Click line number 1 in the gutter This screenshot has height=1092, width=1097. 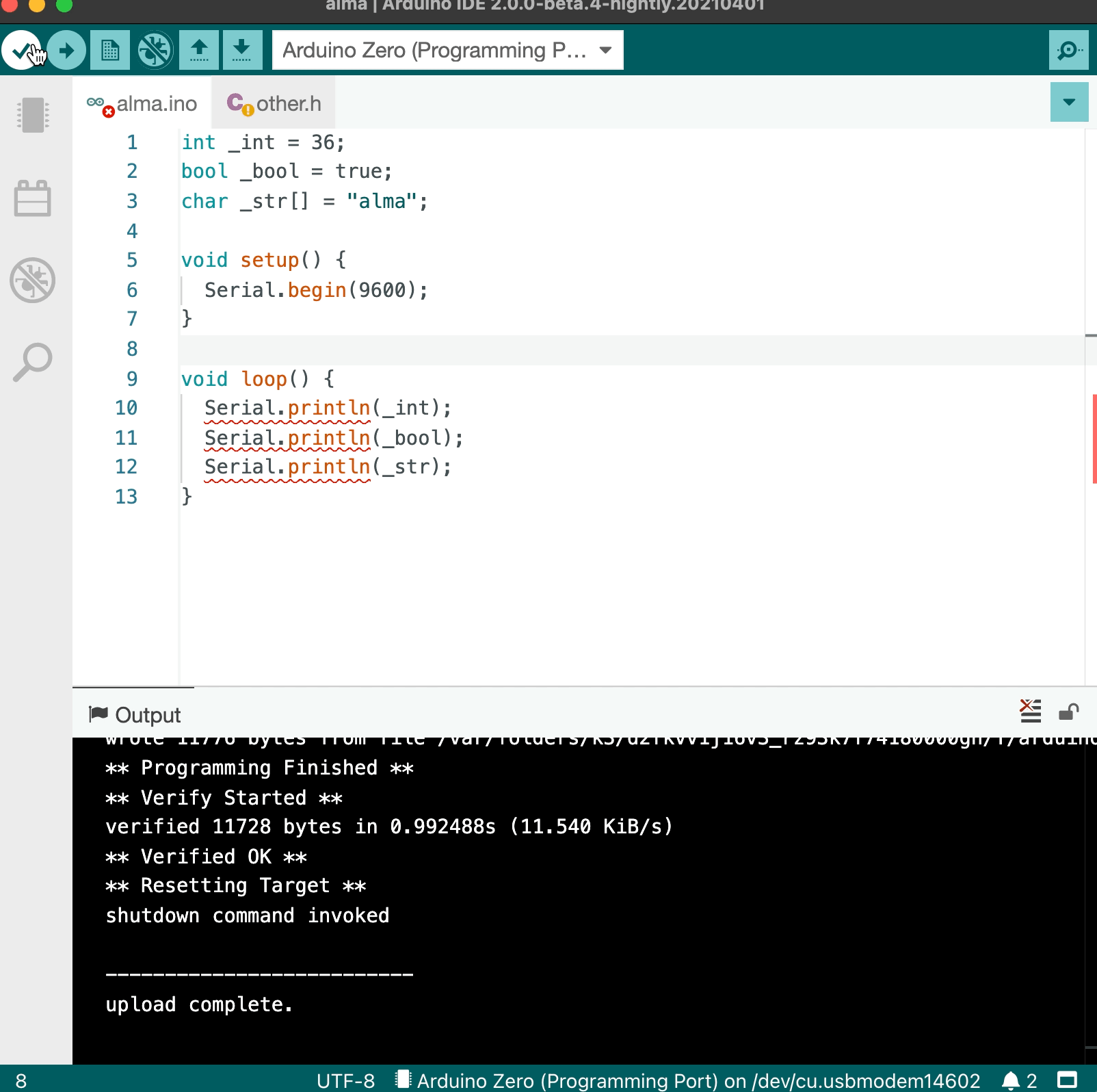[132, 142]
